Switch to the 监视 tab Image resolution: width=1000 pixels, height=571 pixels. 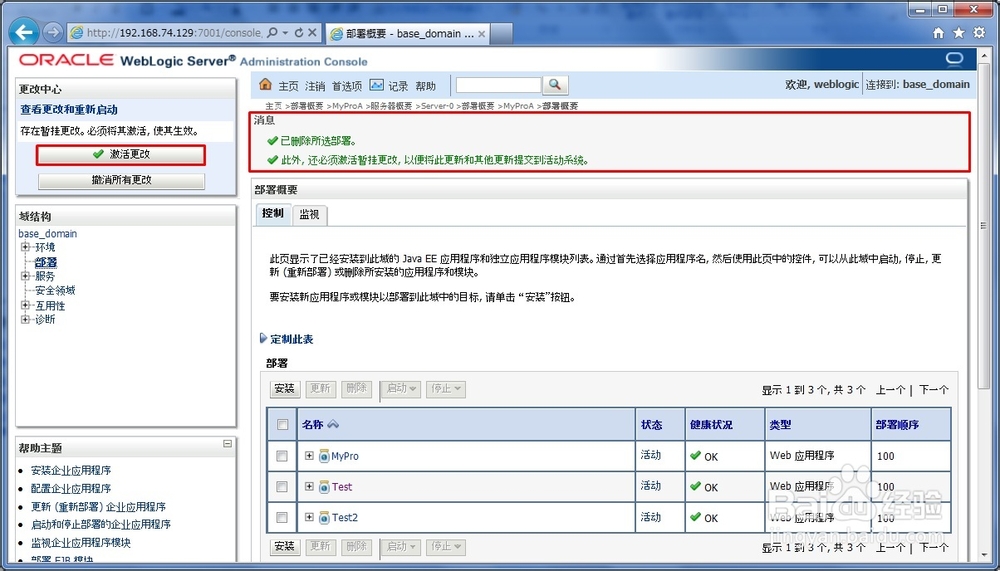309,214
